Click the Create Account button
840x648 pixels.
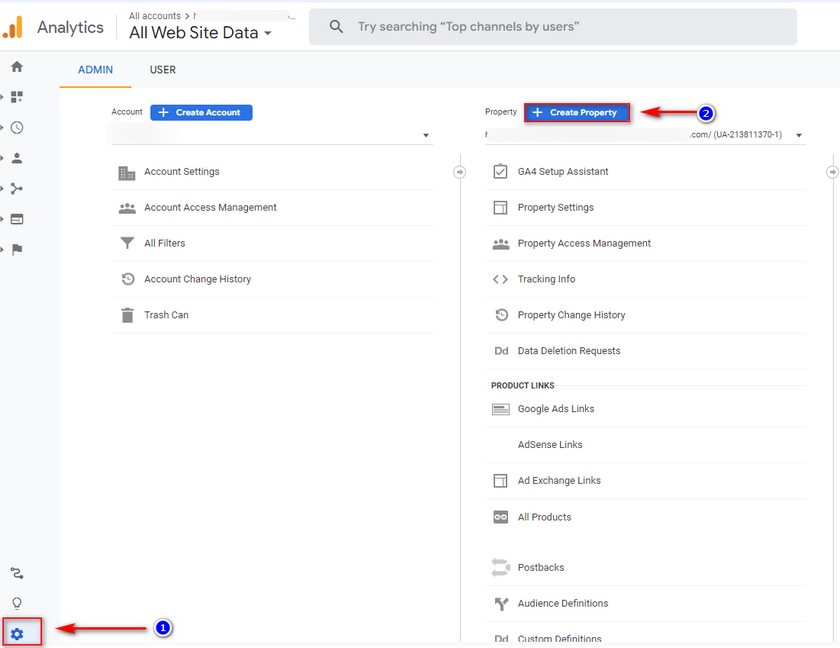tap(201, 112)
